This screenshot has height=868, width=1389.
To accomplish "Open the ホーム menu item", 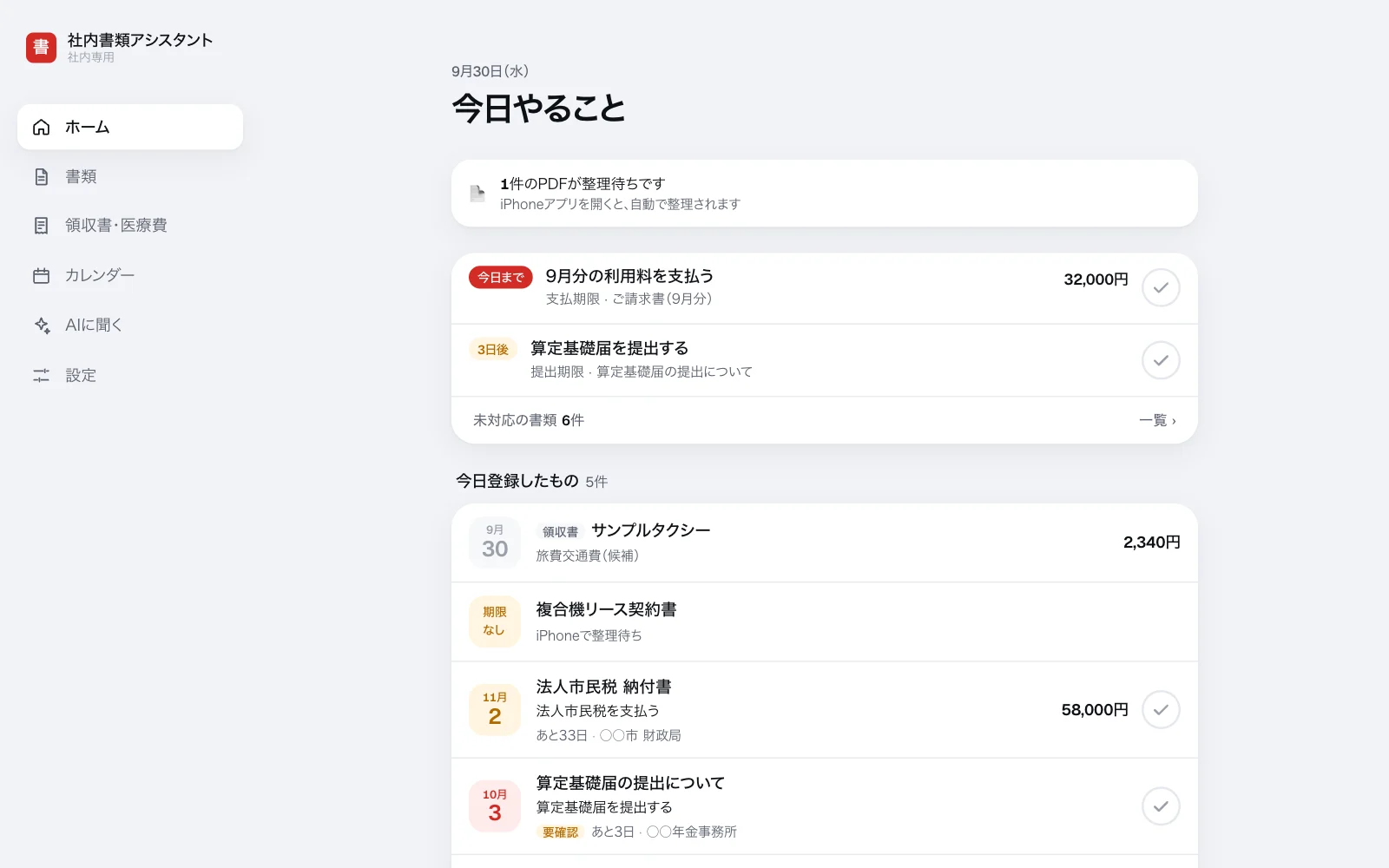I will pos(130,127).
